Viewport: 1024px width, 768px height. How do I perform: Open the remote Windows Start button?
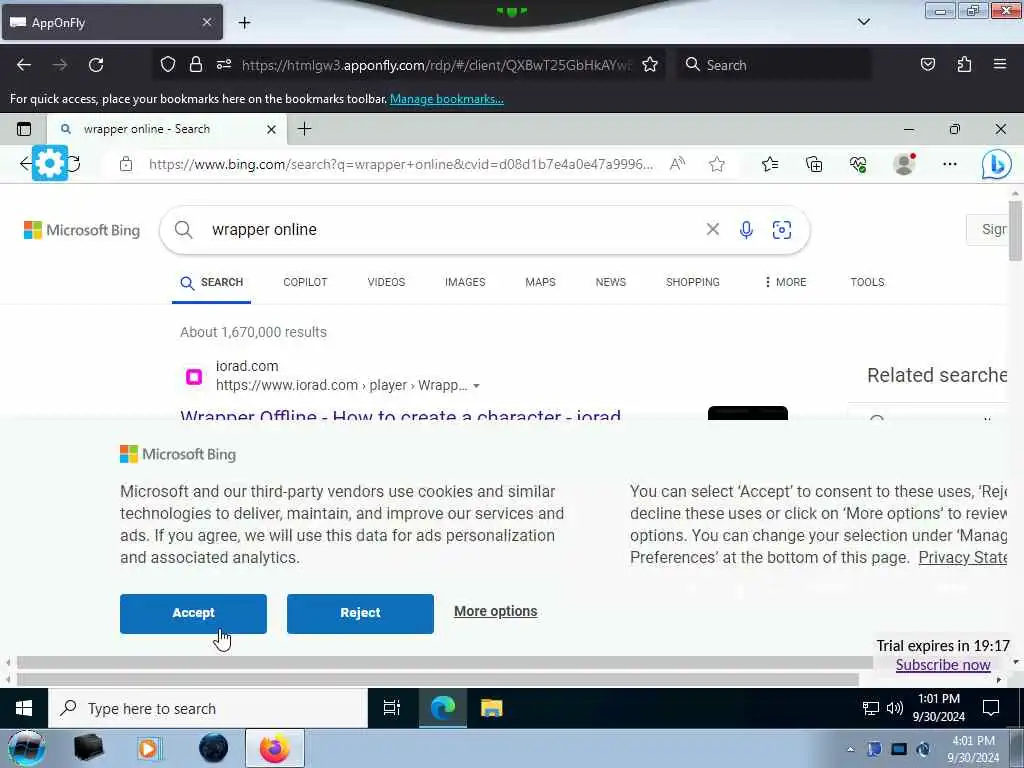[x=24, y=708]
